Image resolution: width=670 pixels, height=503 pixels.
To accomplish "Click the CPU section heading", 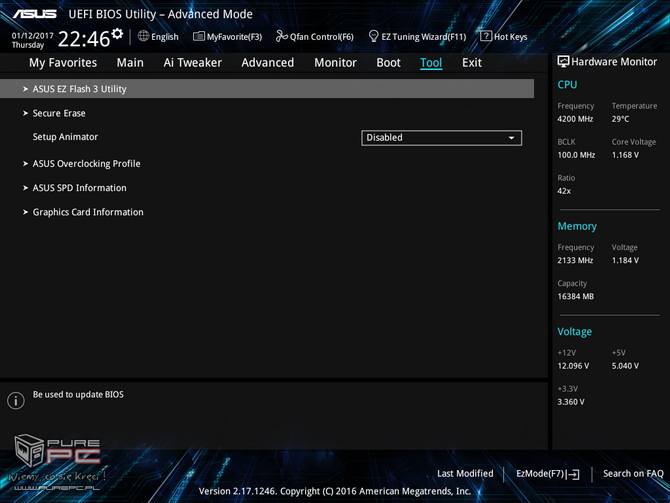I will (567, 85).
